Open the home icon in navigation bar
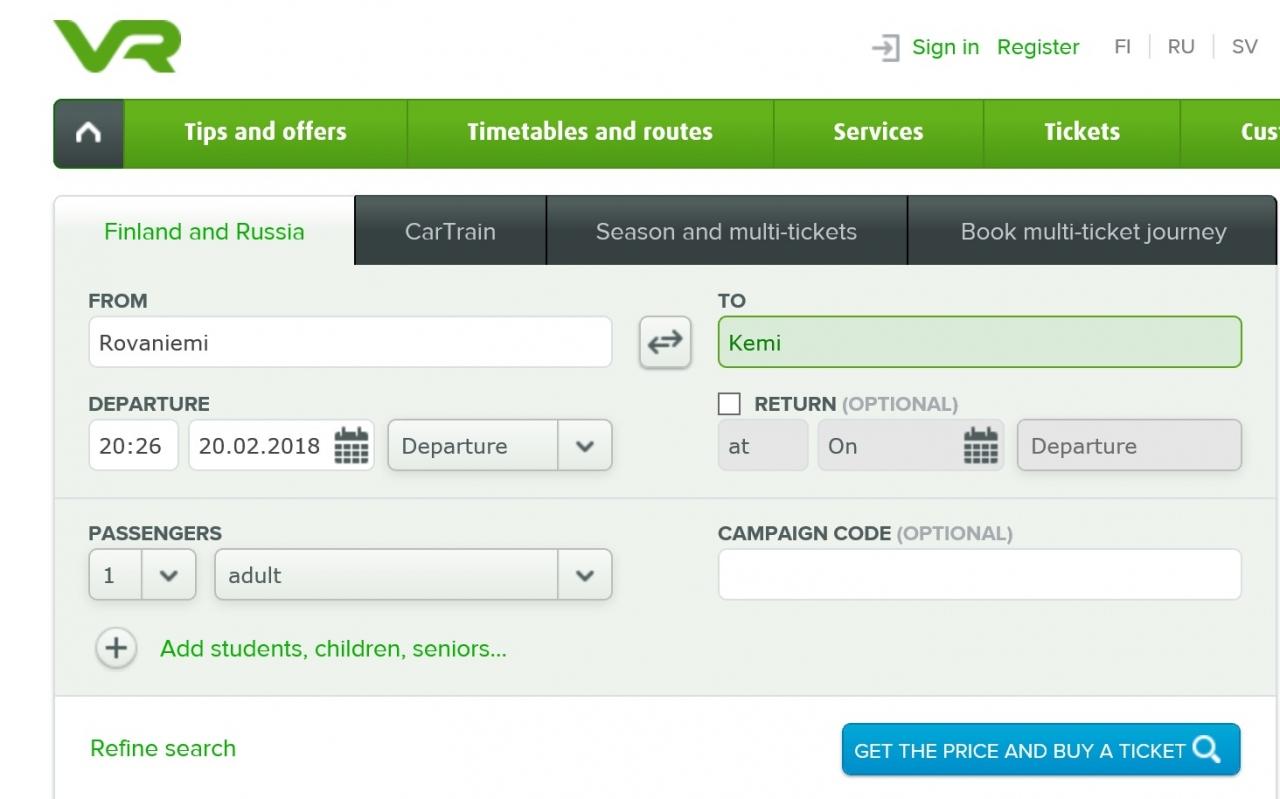 click(89, 133)
